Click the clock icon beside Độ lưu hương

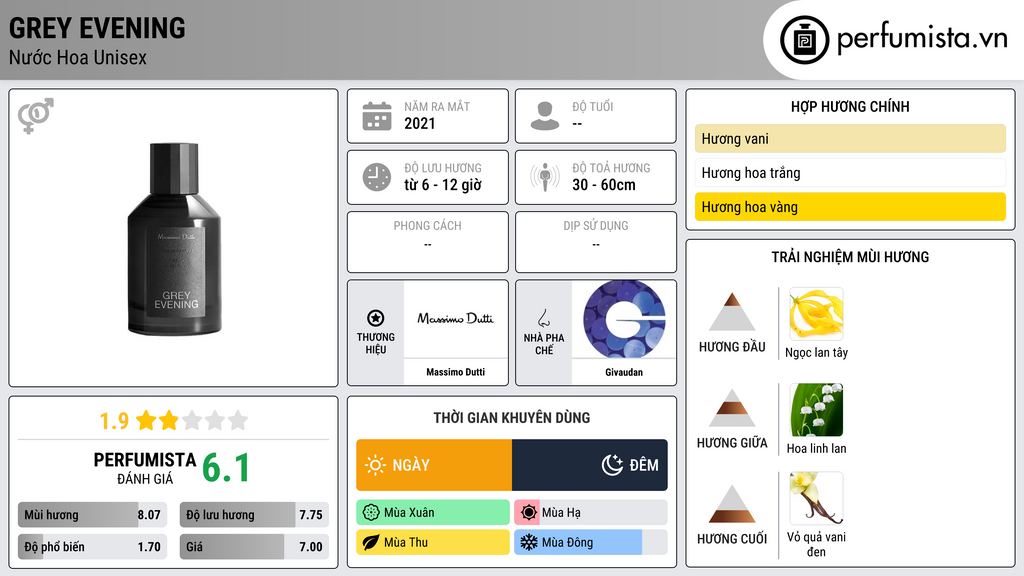[377, 177]
